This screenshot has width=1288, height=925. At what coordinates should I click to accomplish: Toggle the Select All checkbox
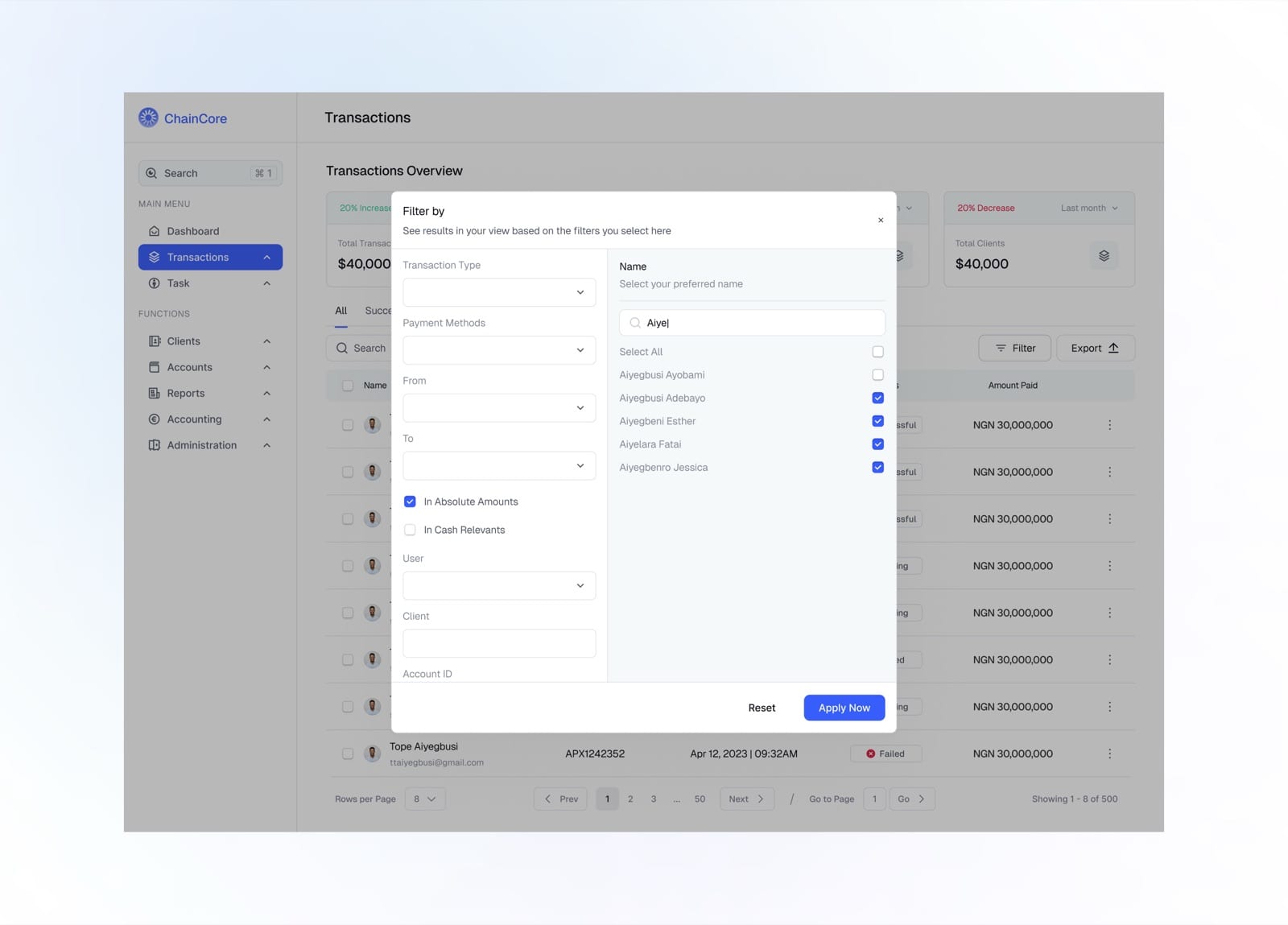click(877, 352)
